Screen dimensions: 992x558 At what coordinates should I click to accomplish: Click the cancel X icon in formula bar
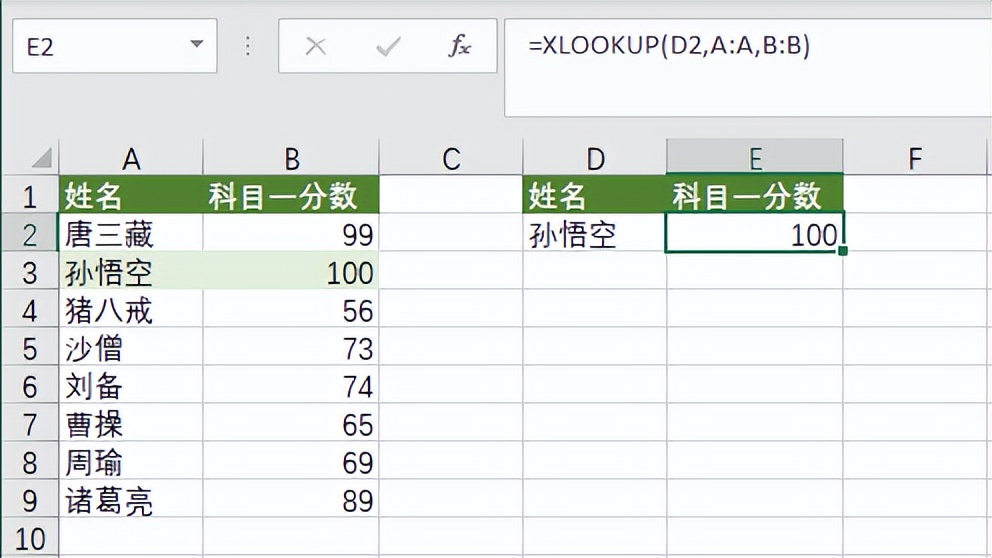315,46
